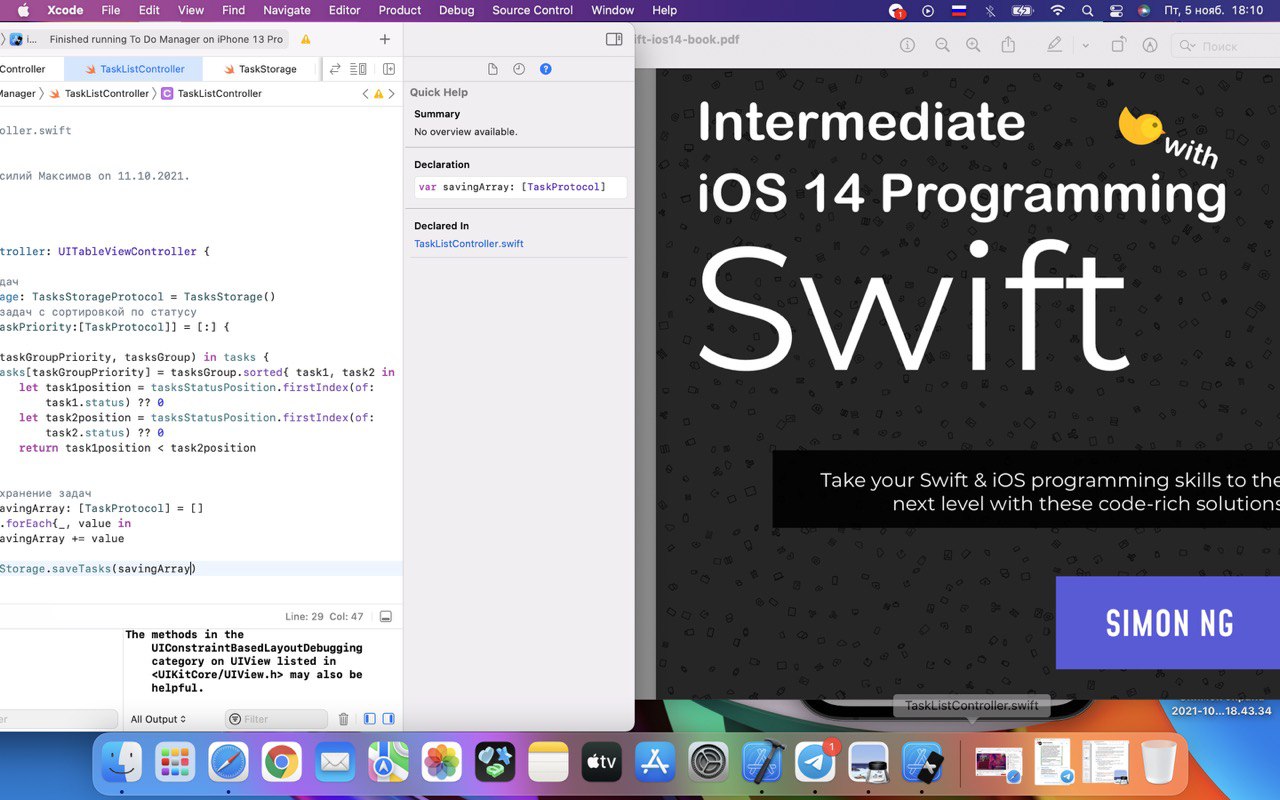Open the All Output dropdown
1280x800 pixels.
(x=158, y=719)
